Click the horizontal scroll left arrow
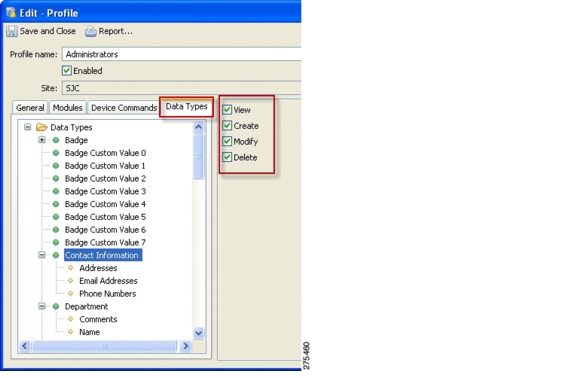The height and width of the screenshot is (378, 576). (x=25, y=346)
